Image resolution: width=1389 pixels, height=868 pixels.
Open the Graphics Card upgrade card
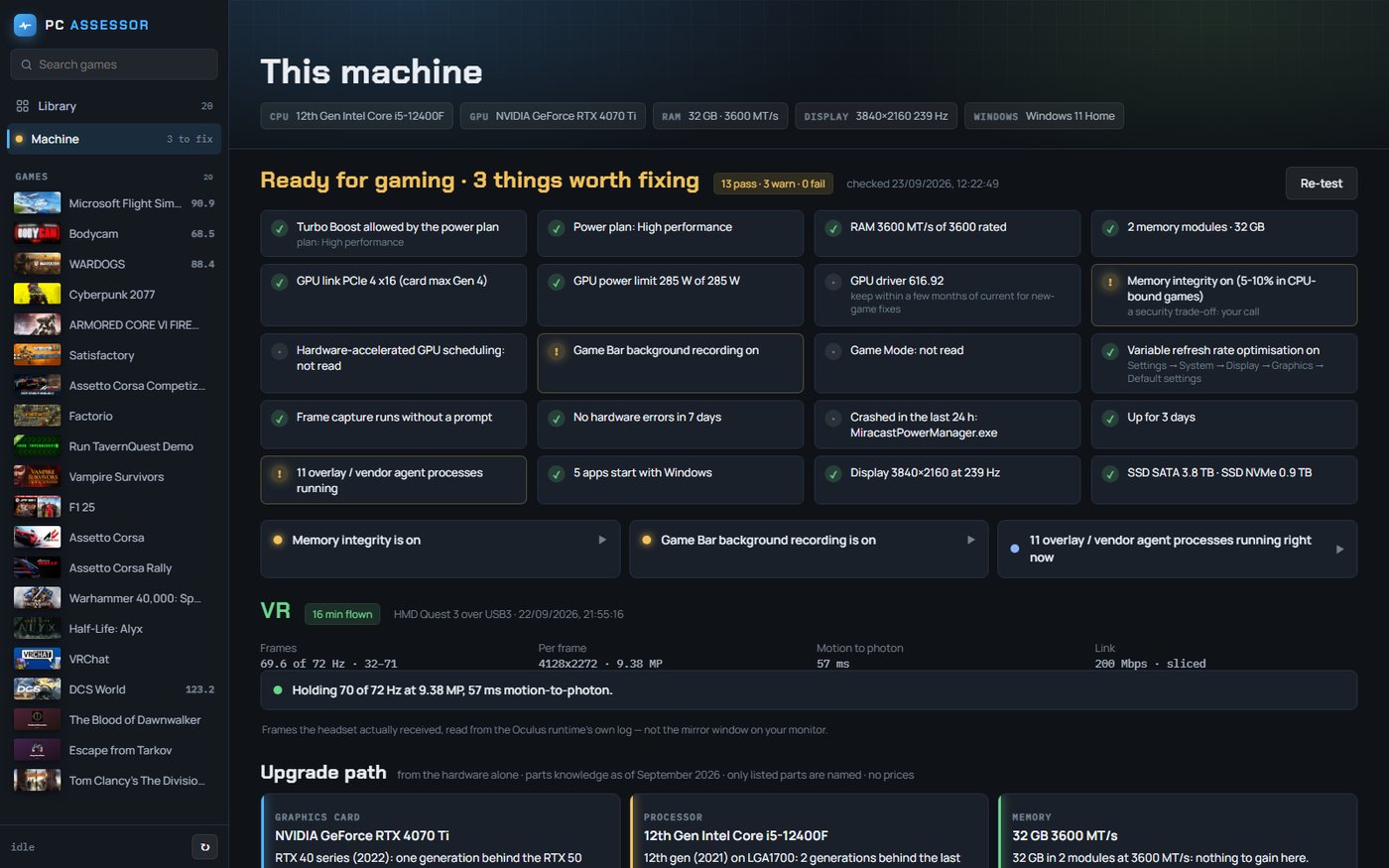tap(440, 831)
